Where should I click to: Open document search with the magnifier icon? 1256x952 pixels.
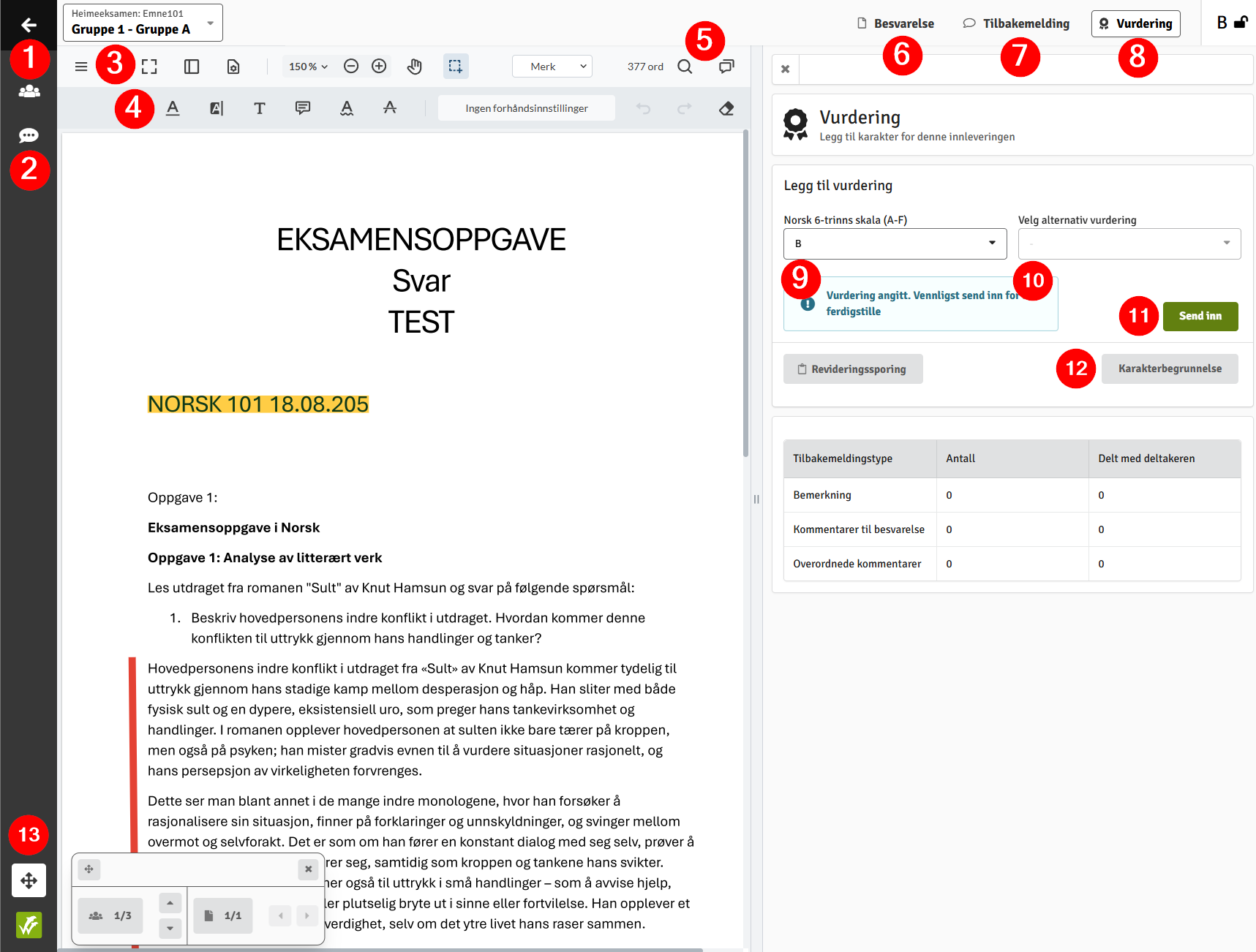click(685, 67)
